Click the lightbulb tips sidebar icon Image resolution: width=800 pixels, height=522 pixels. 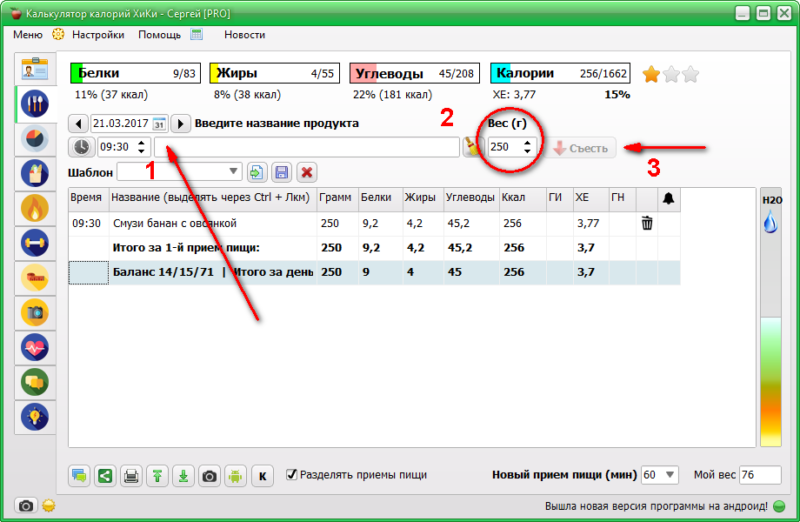(x=35, y=416)
